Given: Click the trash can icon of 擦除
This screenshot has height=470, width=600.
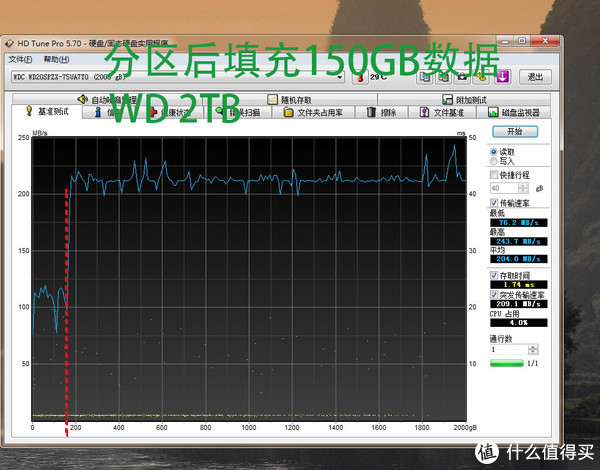Looking at the screenshot, I should pyautogui.click(x=371, y=112).
